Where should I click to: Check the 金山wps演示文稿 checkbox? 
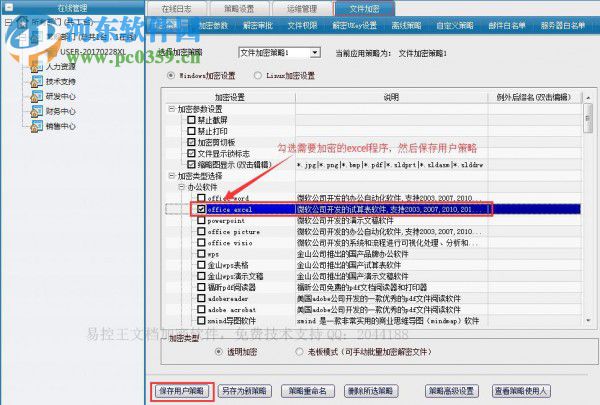coord(201,276)
